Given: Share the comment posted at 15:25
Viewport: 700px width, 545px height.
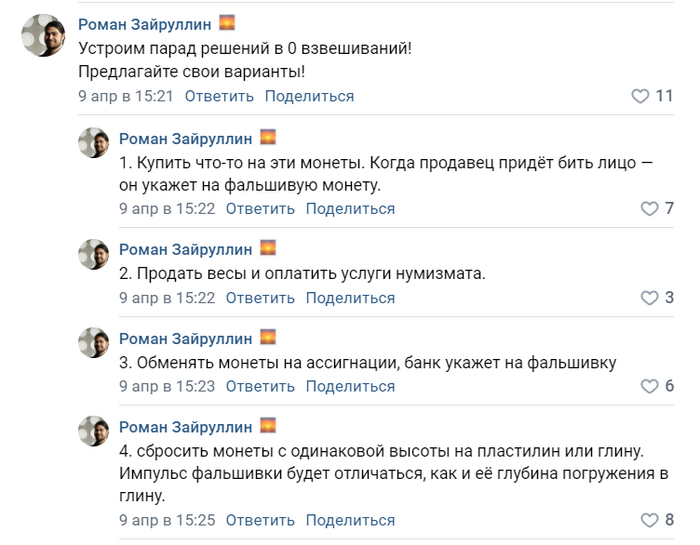Looking at the screenshot, I should tap(350, 520).
